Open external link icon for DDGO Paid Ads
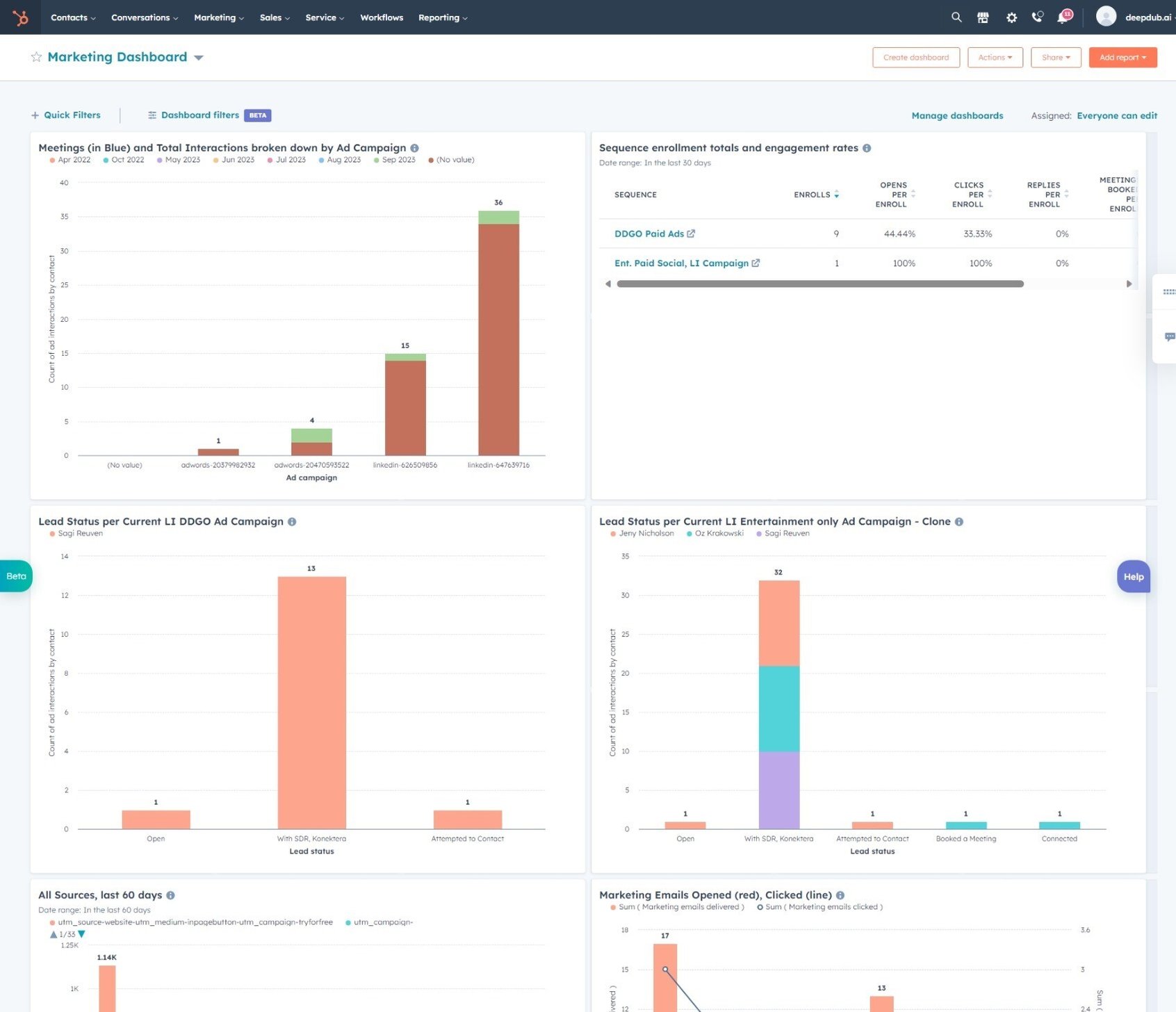1176x1012 pixels. coord(691,234)
